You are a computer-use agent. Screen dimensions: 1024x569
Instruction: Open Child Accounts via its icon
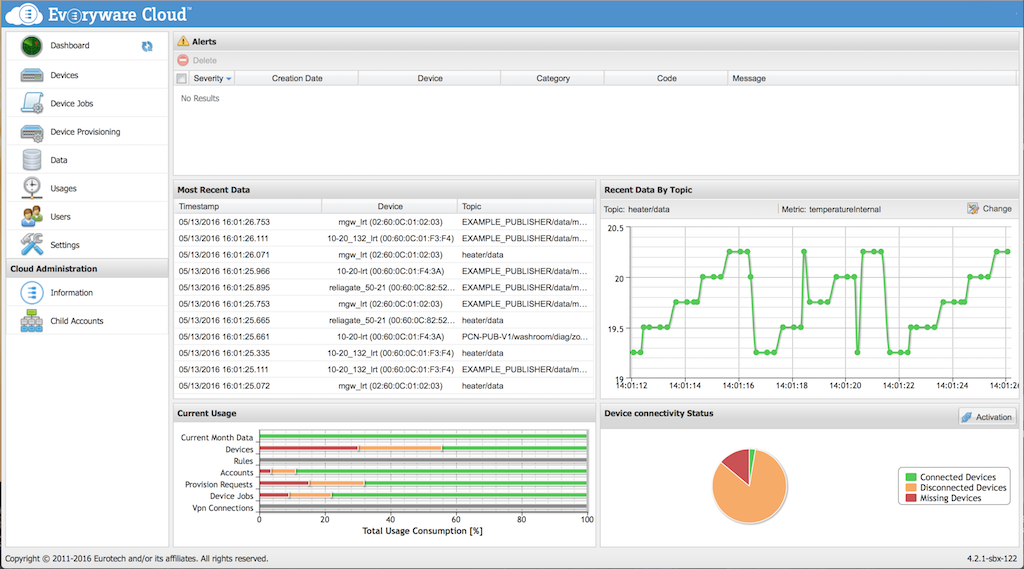pyautogui.click(x=32, y=321)
